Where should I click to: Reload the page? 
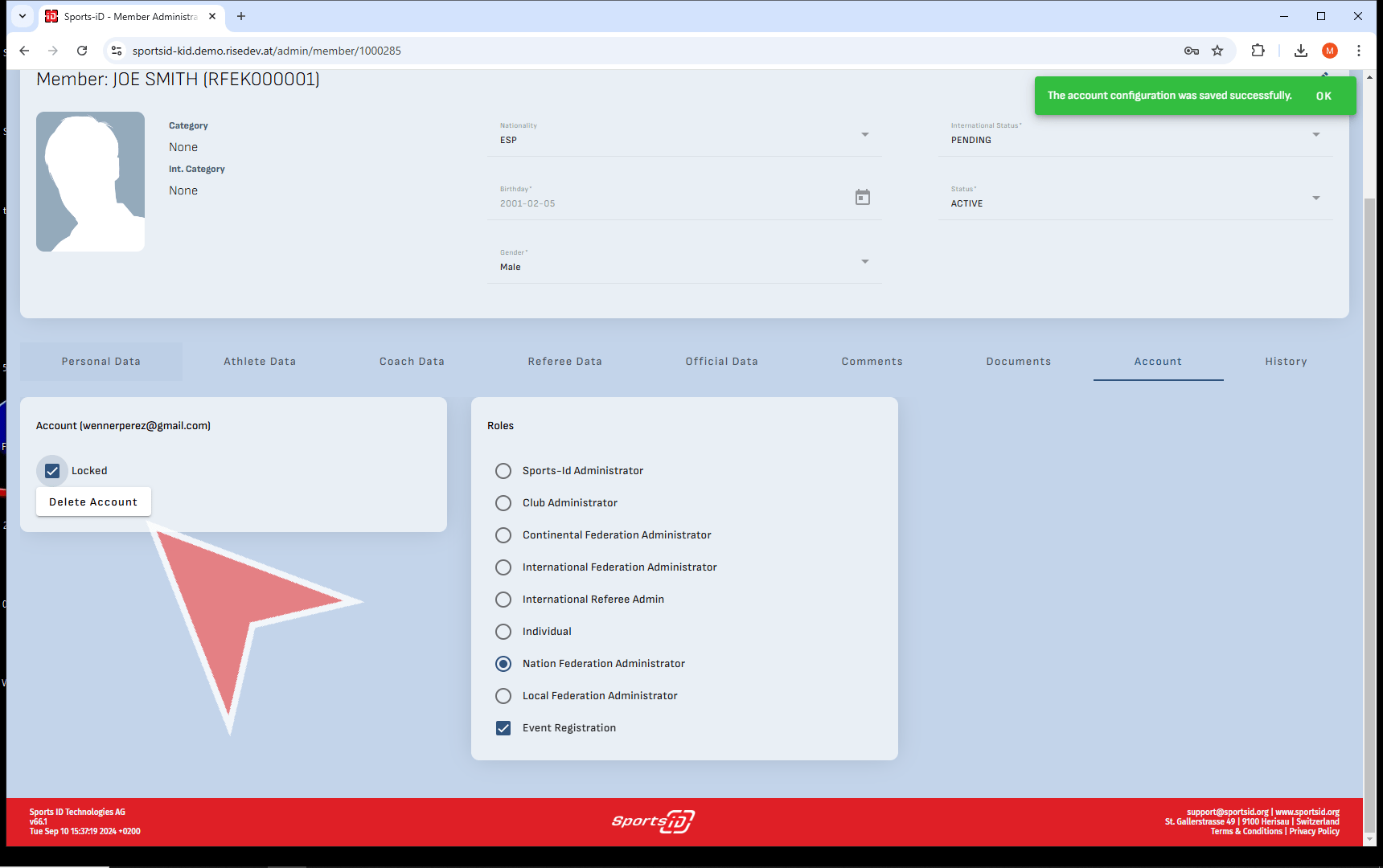(x=82, y=51)
